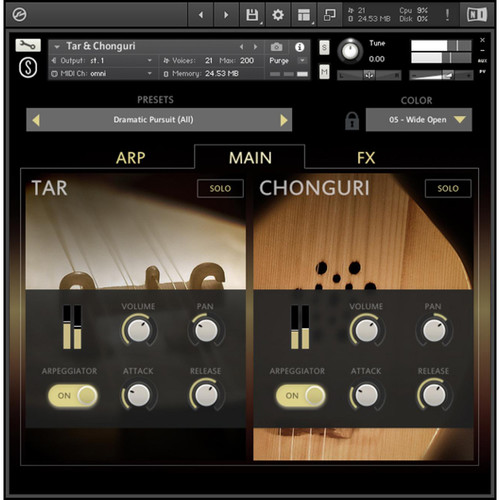Screen dimensions: 500x500
Task: Click the Tar Volume knob
Action: (x=139, y=330)
